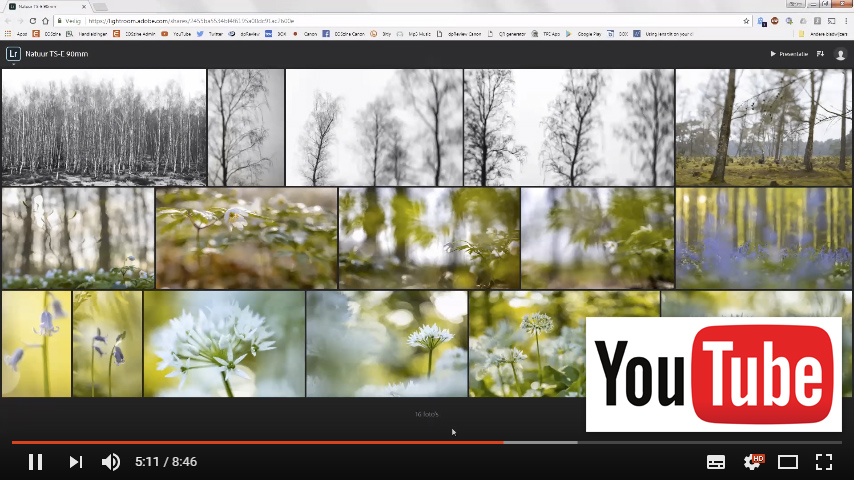This screenshot has height=480, width=854.
Task: Bookmark page with the star icon
Action: (x=746, y=20)
